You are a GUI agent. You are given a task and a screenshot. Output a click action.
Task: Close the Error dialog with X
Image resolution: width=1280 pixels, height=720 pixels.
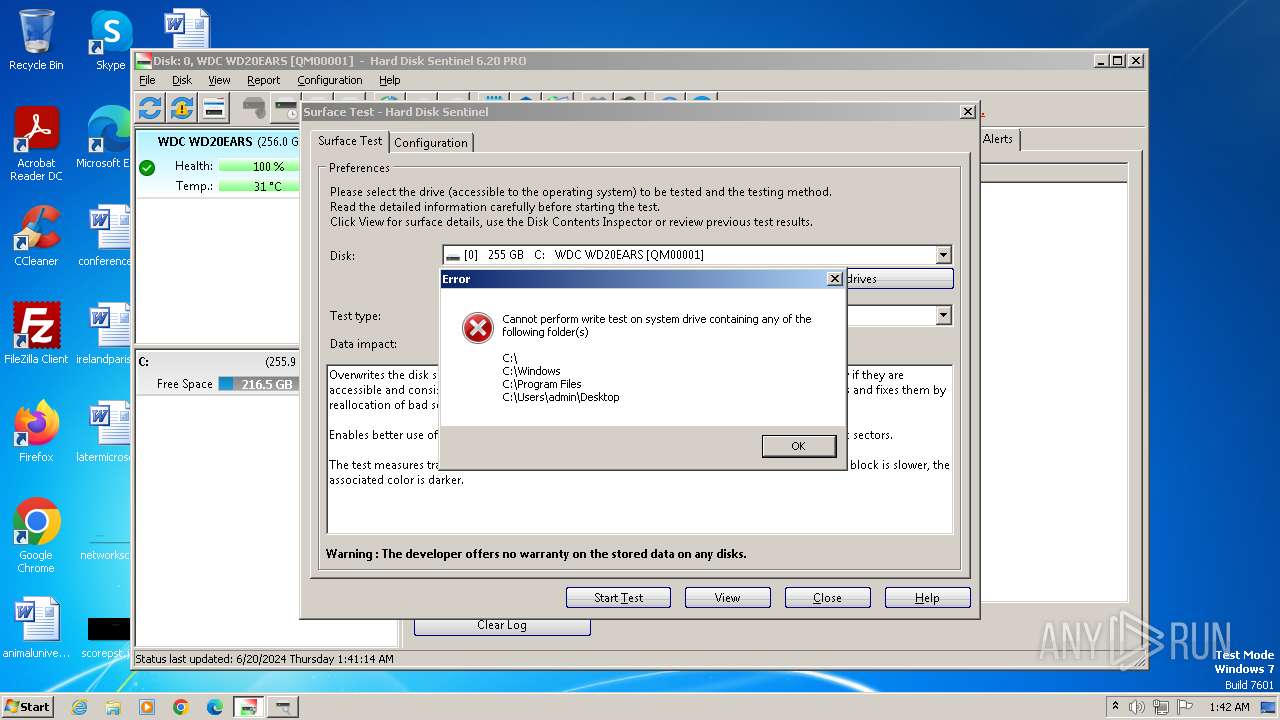point(835,279)
